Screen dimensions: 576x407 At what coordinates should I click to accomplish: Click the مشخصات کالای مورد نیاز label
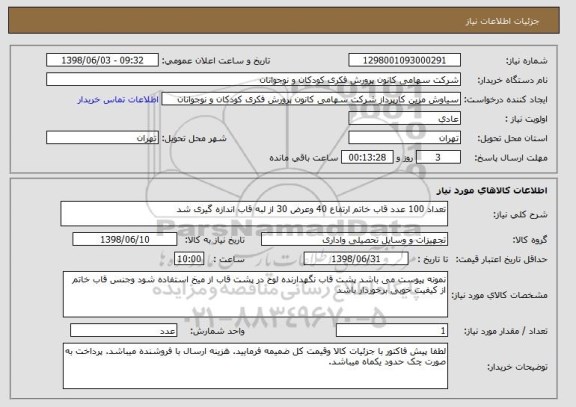(499, 295)
